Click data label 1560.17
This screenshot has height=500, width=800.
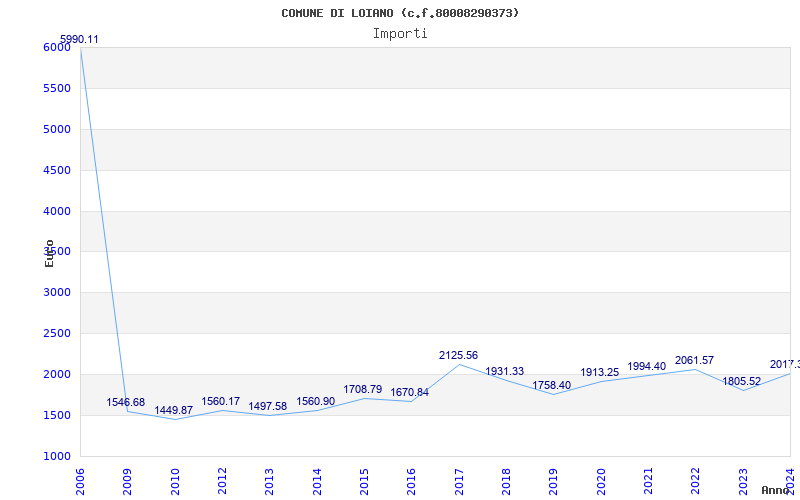pos(220,402)
